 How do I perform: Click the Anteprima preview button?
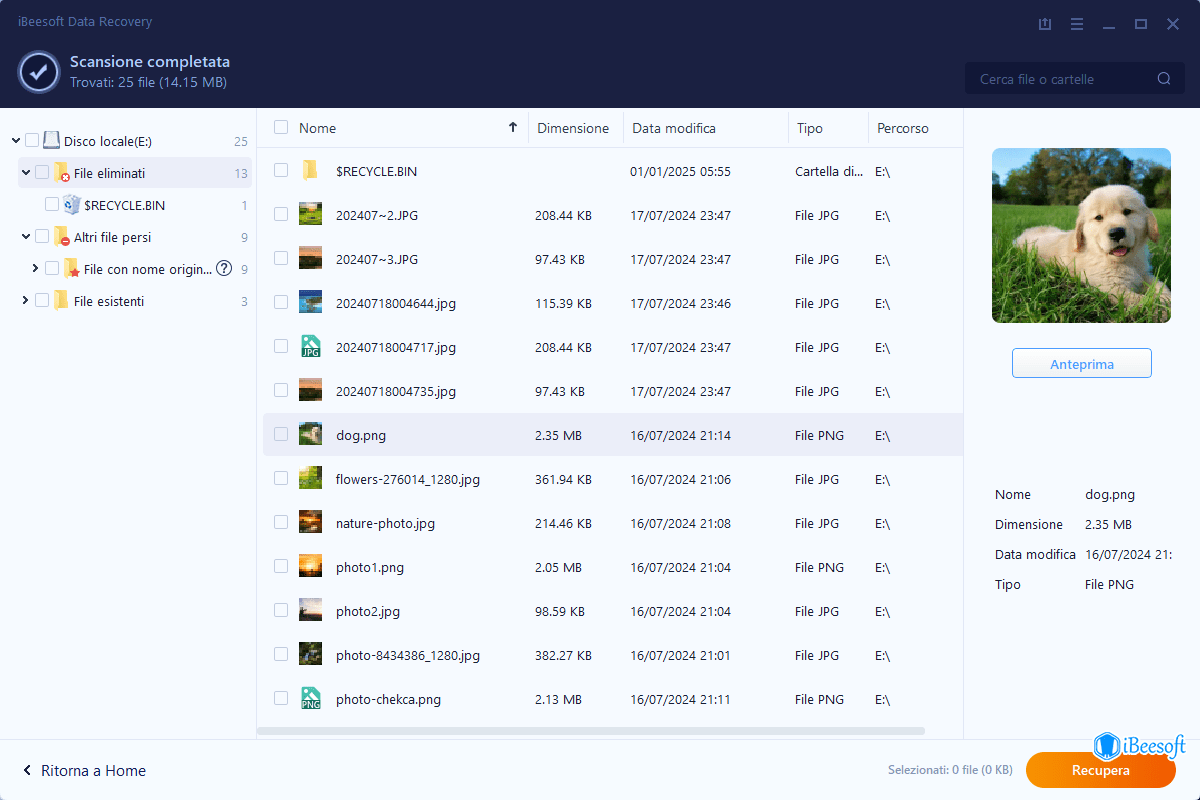pos(1081,364)
